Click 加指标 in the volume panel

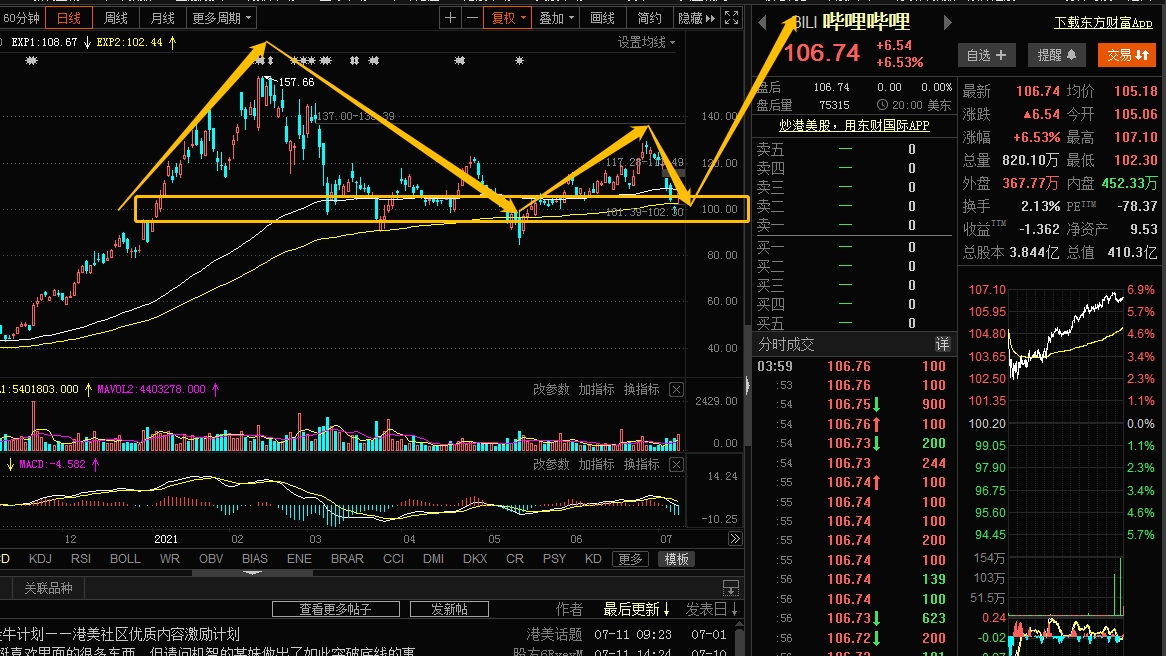click(596, 389)
